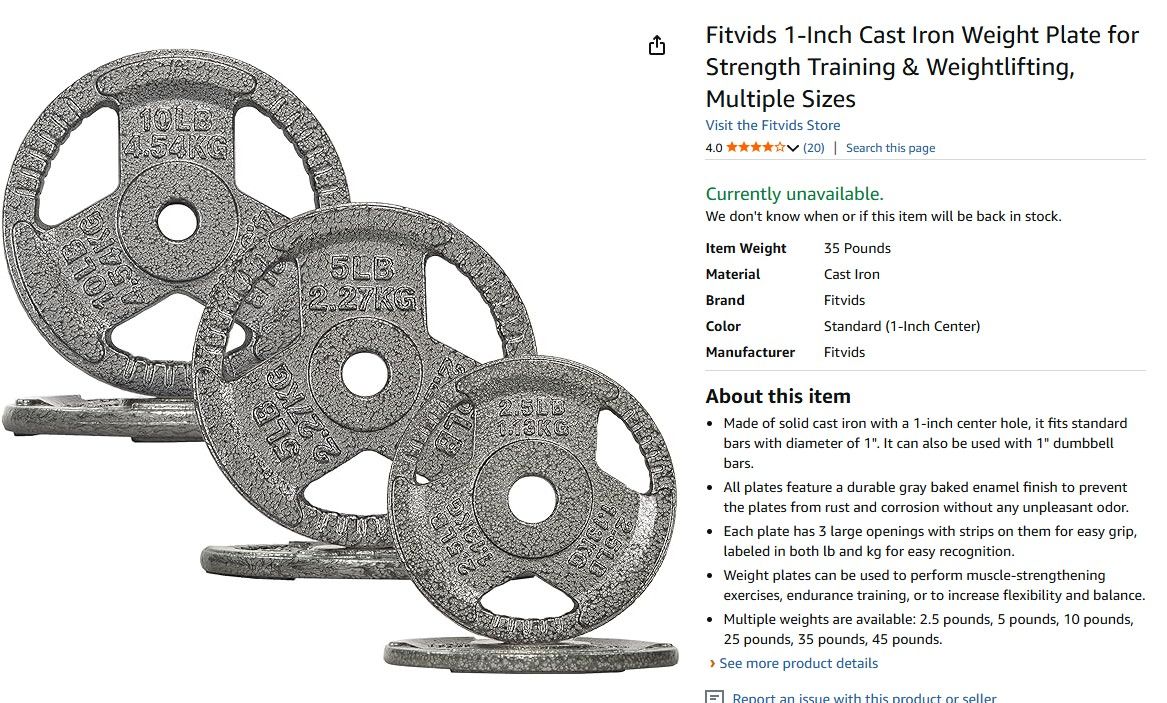Click the Item Weight label
1167x703 pixels.
pos(746,248)
